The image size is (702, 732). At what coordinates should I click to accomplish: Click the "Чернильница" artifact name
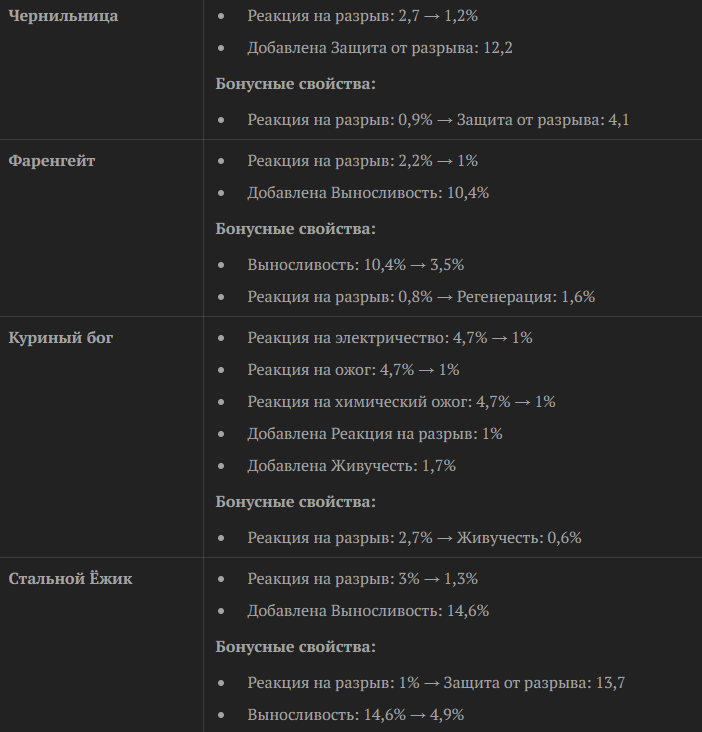[x=63, y=16]
